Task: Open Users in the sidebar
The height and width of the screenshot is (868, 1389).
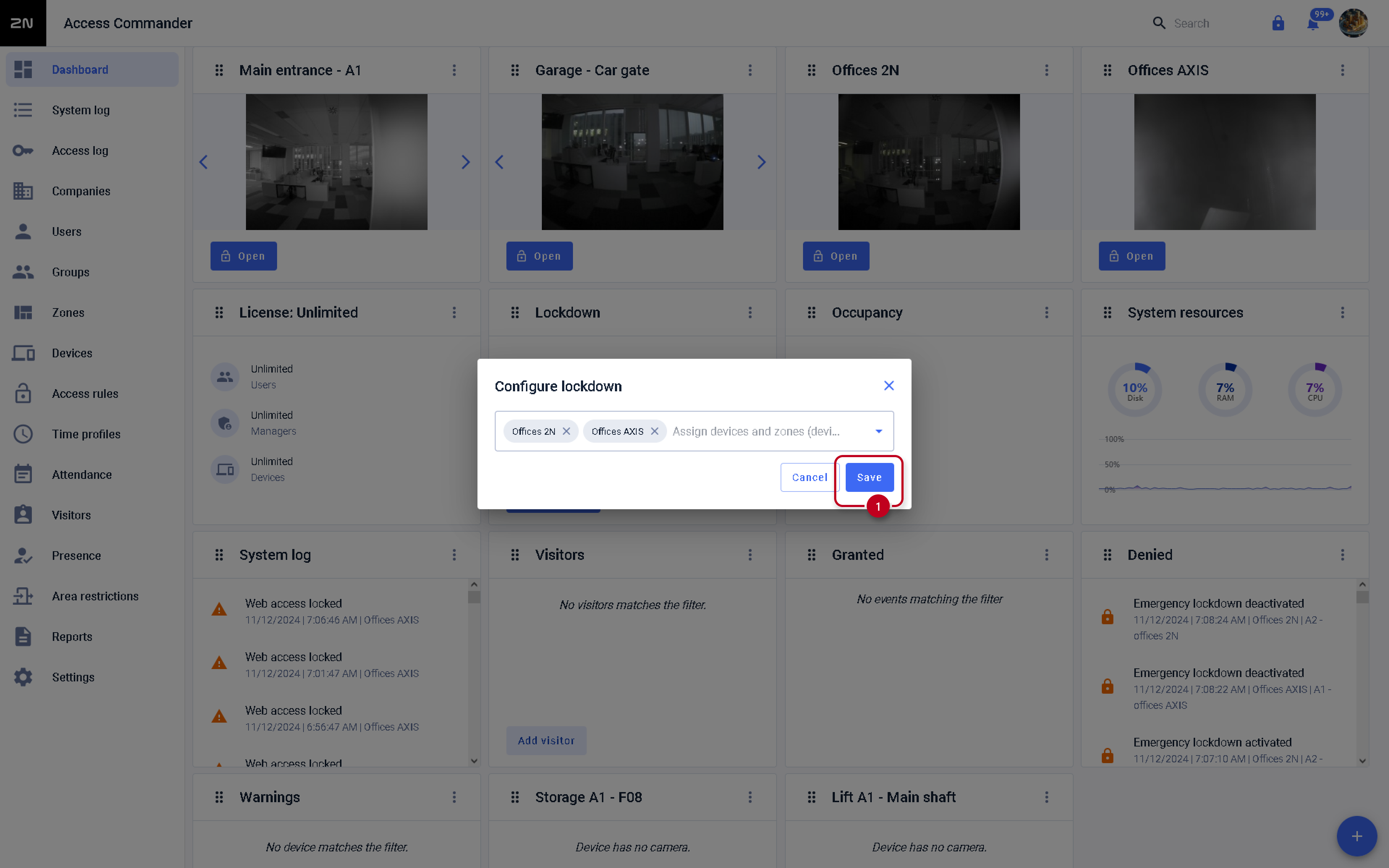Action: 92,231
